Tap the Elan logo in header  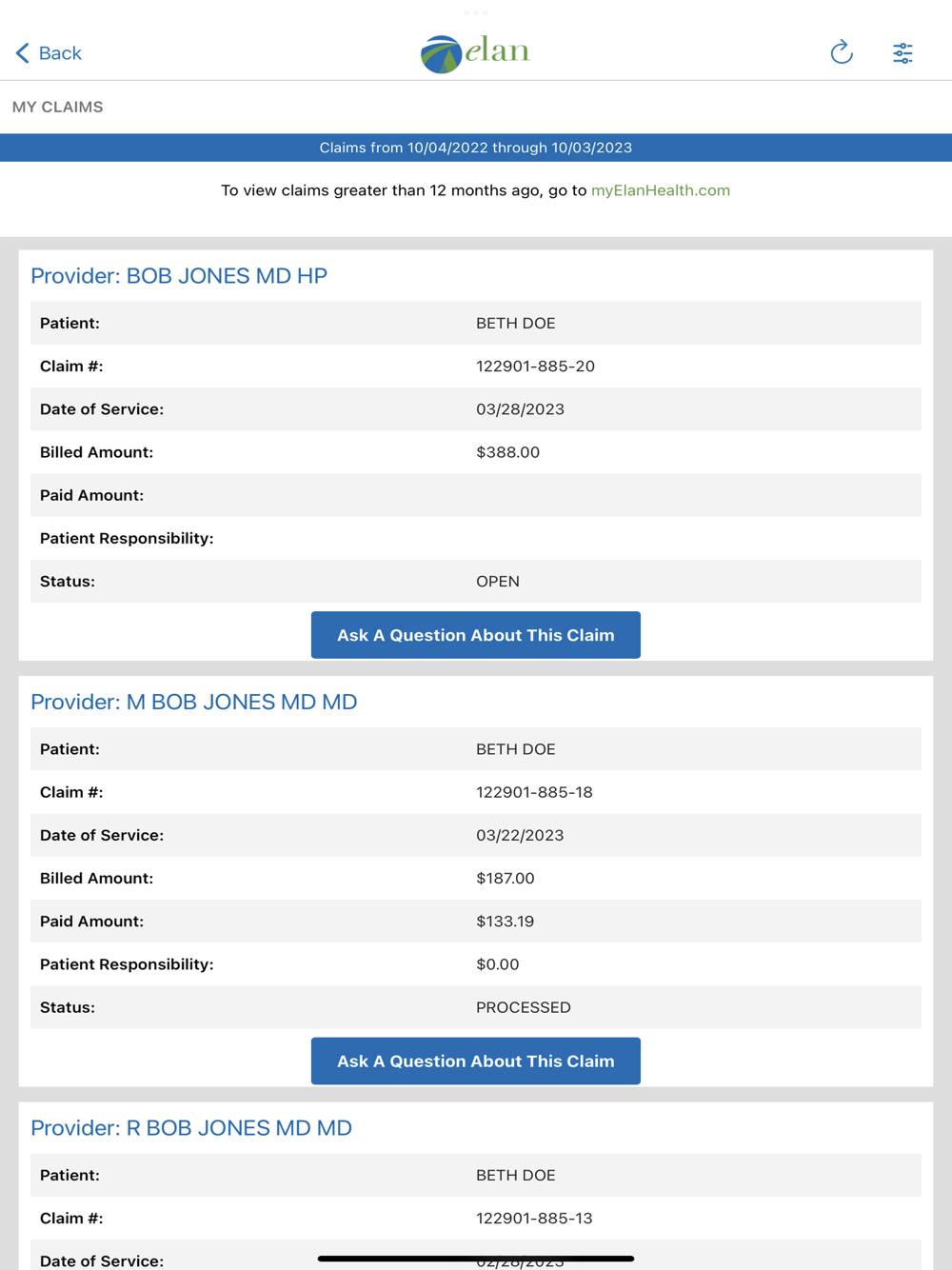point(475,53)
